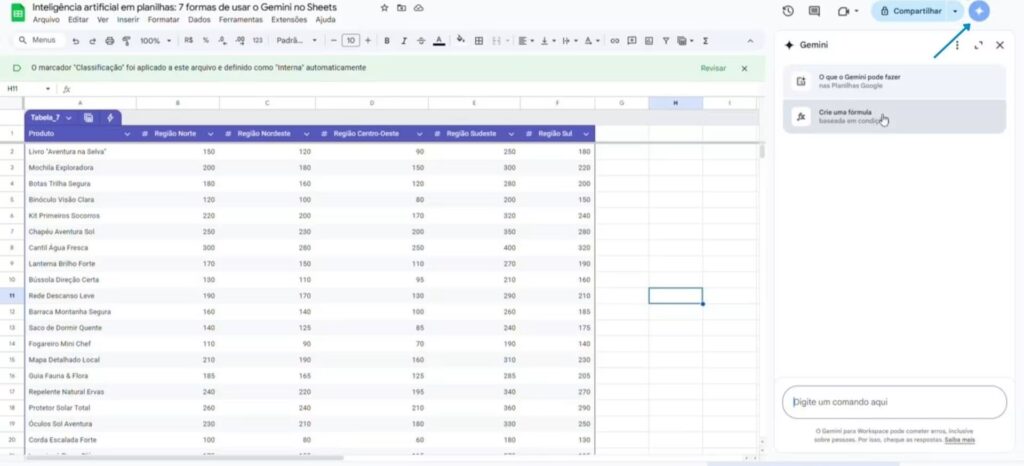Increase font size with plus button

[x=368, y=40]
